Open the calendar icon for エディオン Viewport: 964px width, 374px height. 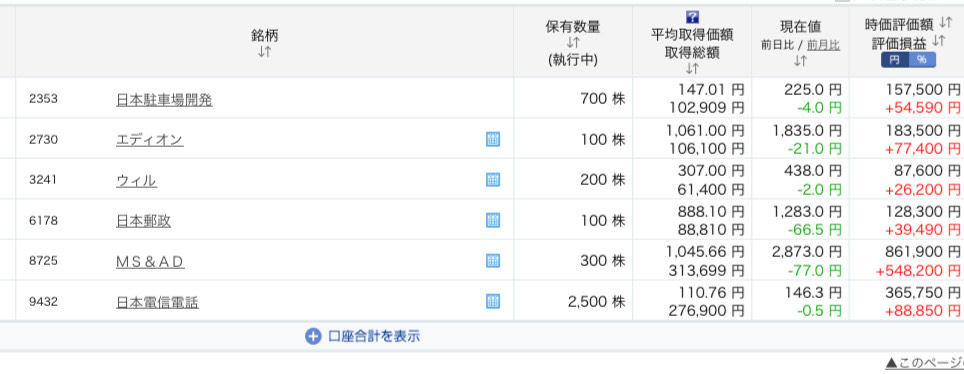(492, 139)
